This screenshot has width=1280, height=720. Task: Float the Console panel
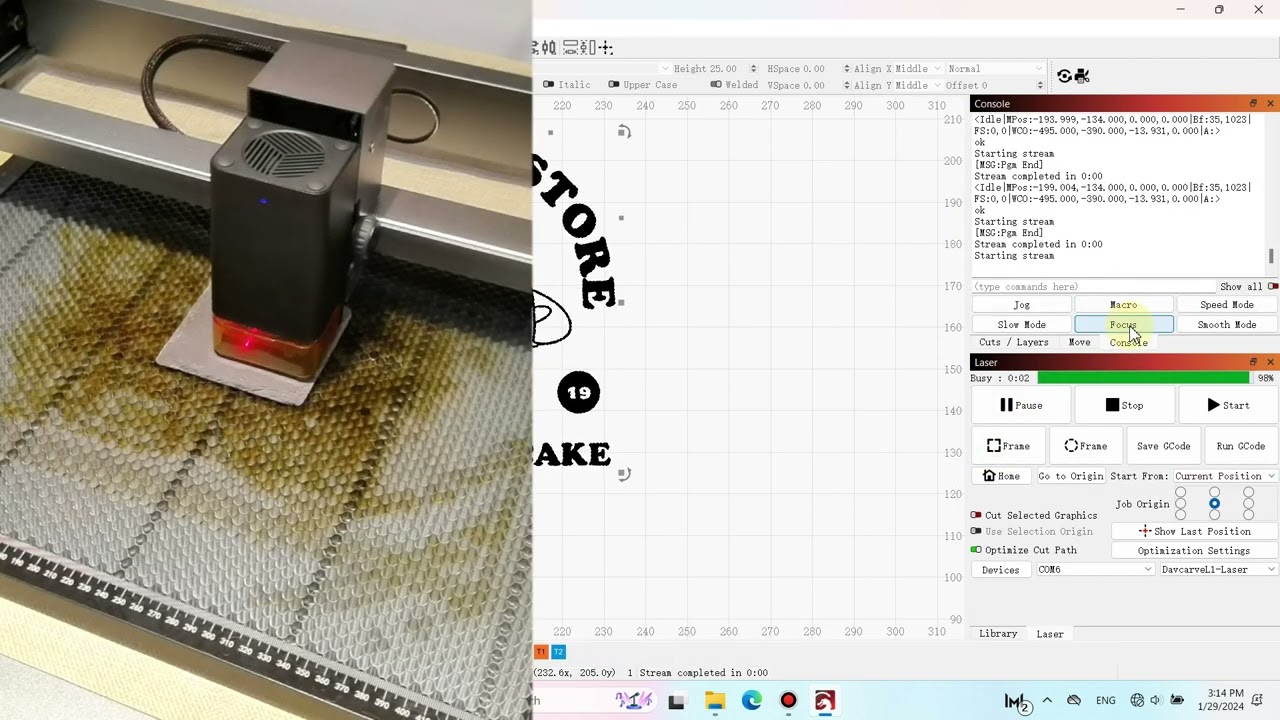(1253, 104)
